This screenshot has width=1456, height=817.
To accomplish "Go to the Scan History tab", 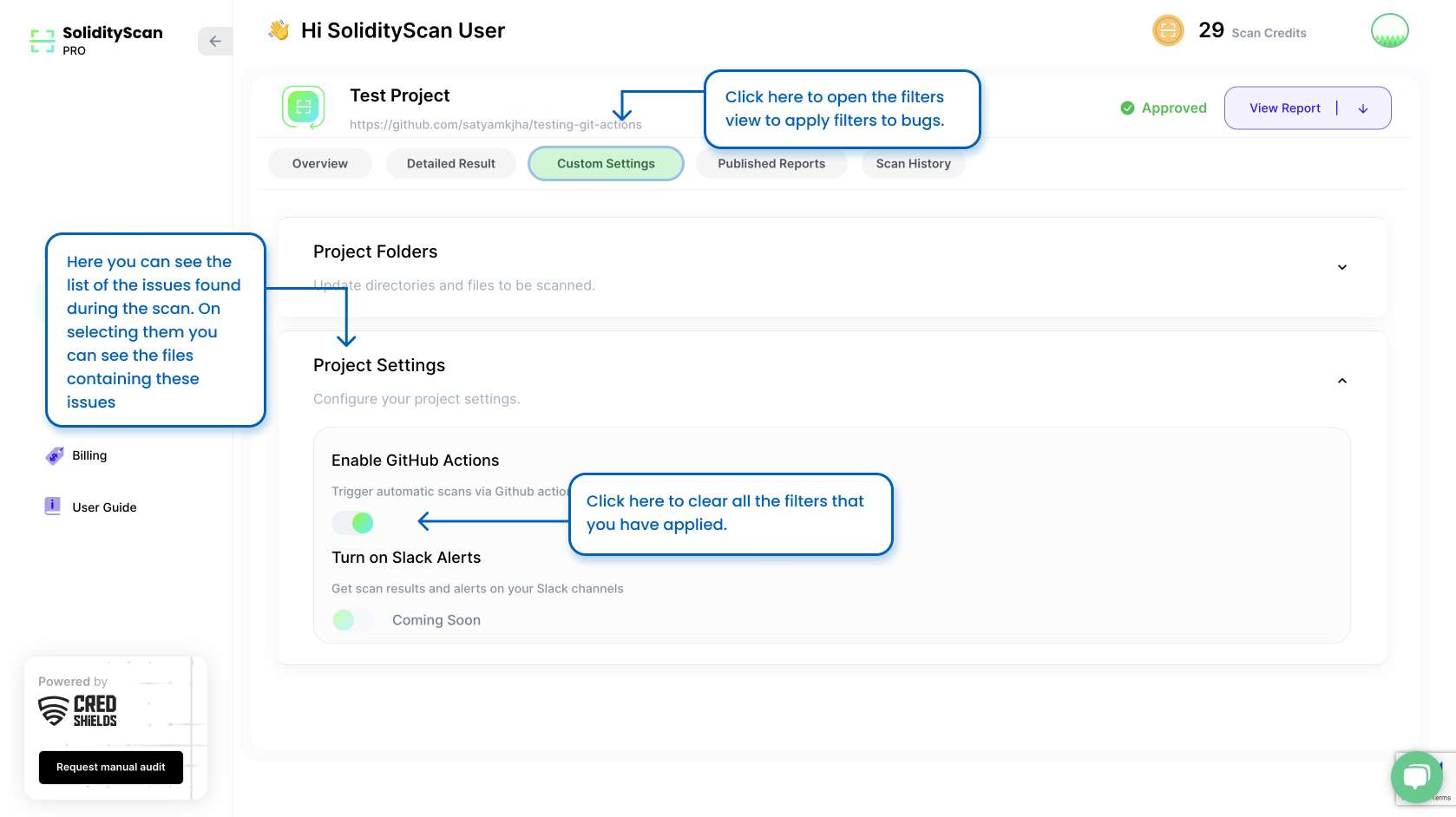I will (913, 164).
